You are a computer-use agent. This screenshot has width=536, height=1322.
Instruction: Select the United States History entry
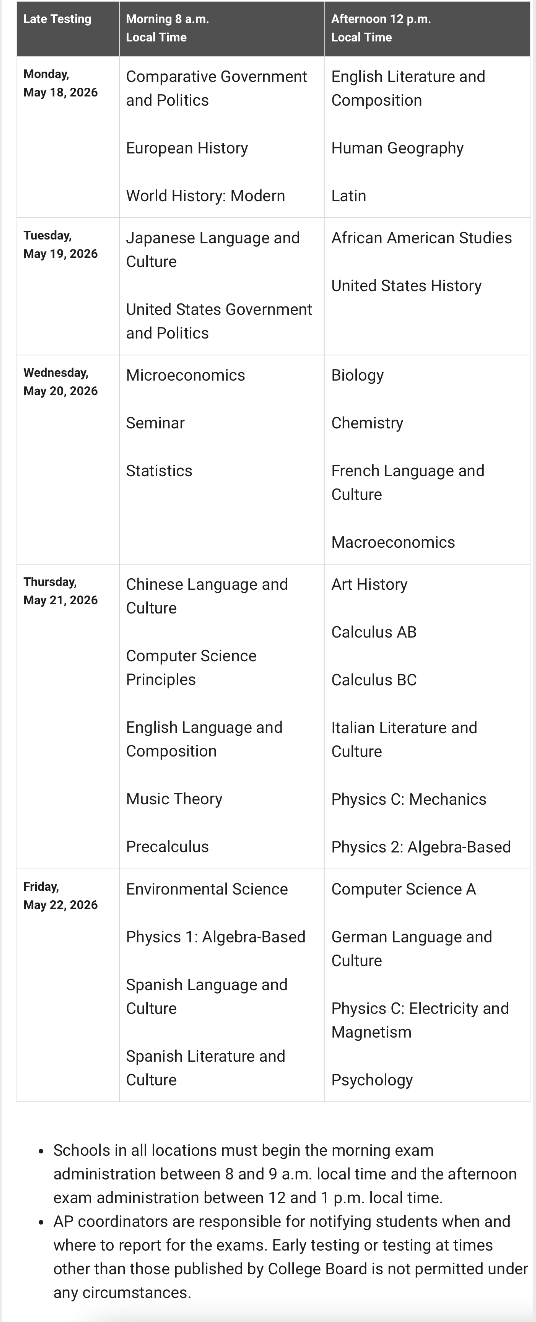[406, 286]
